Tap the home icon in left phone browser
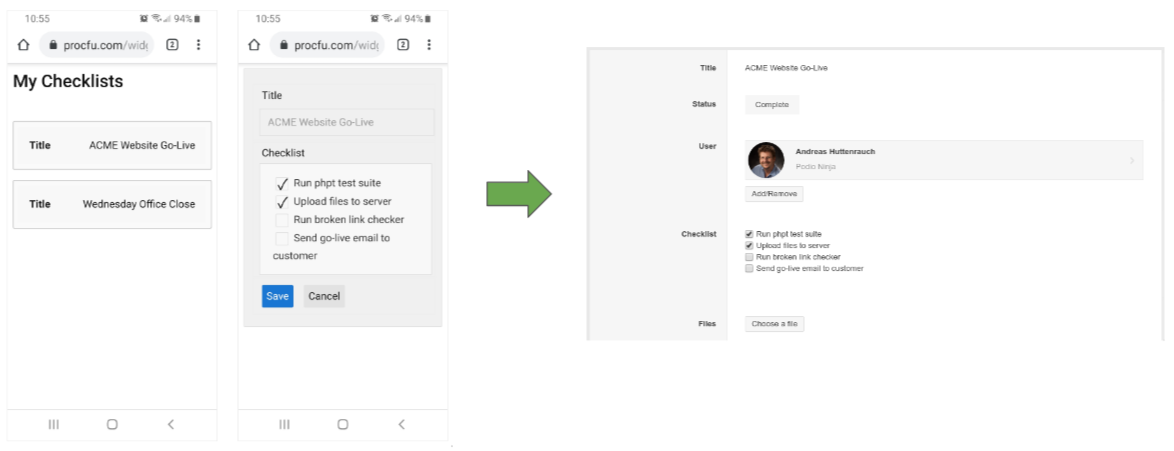1174x451 pixels. 23,45
